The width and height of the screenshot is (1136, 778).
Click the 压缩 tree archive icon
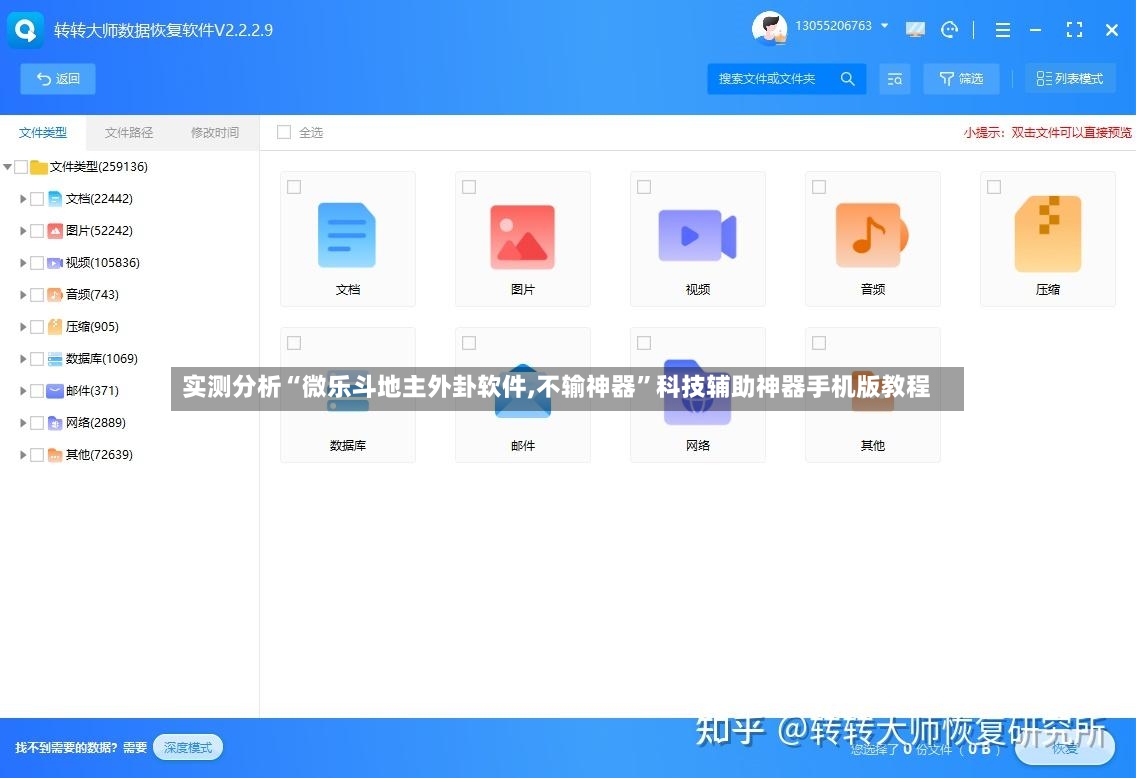pyautogui.click(x=55, y=327)
